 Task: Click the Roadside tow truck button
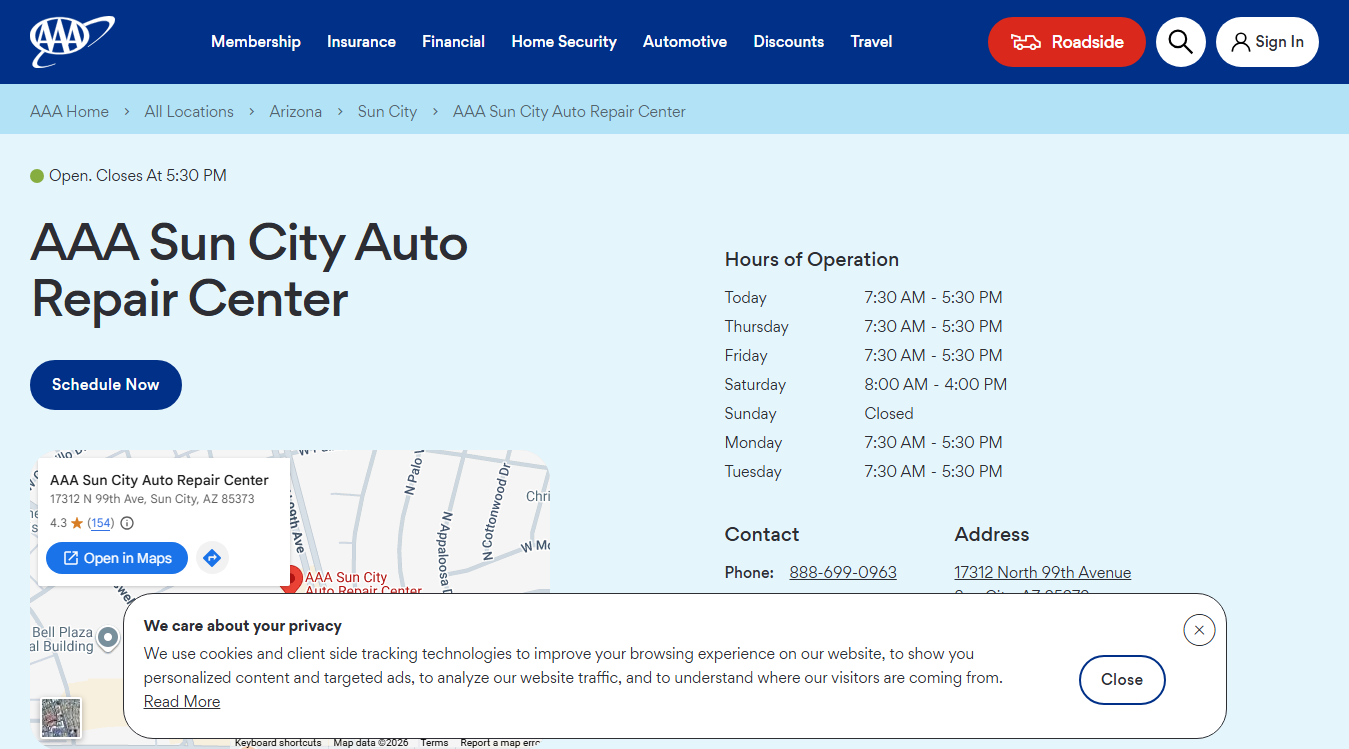[1066, 42]
